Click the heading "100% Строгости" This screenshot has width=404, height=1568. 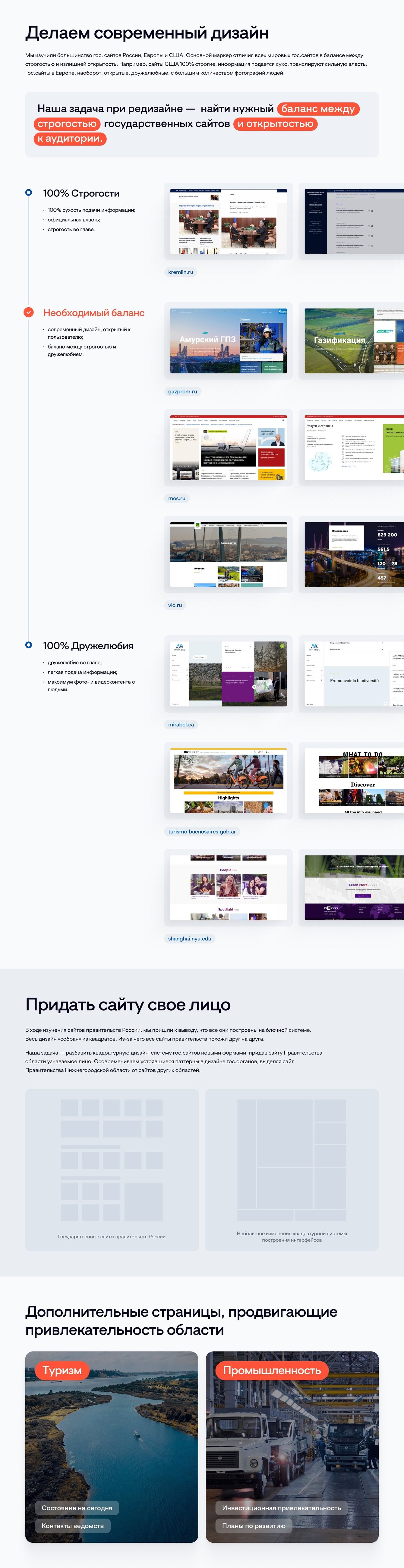81,193
